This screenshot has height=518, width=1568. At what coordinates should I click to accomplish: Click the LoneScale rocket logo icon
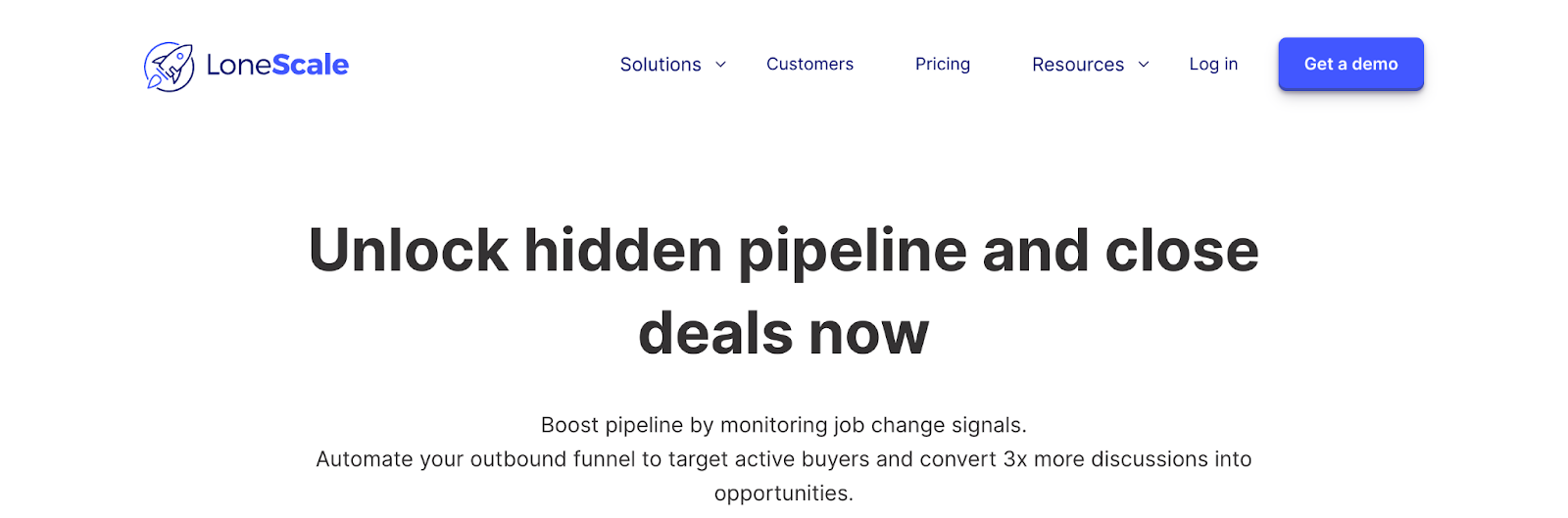click(x=169, y=67)
